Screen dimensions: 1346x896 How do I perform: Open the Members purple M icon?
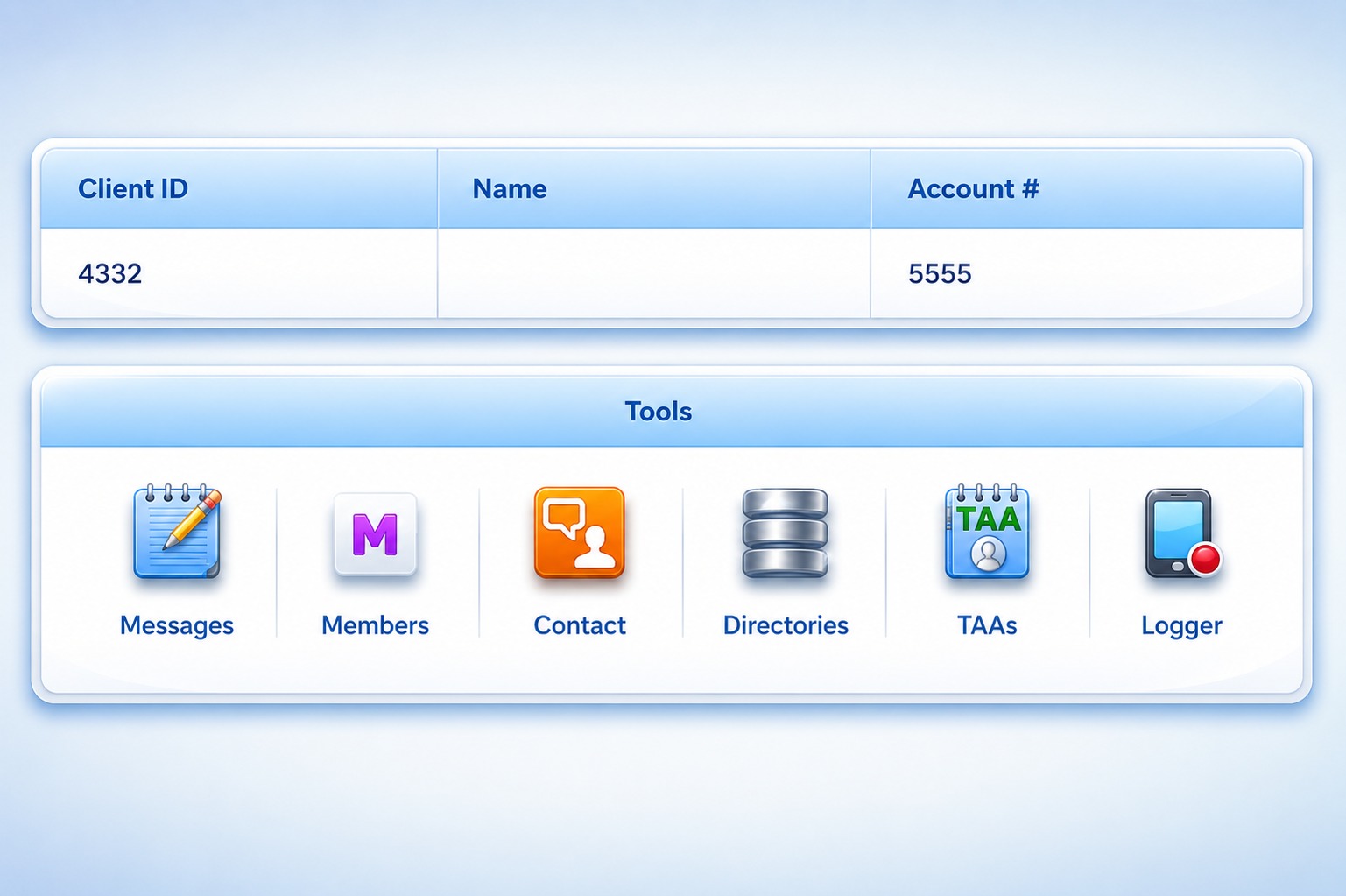[x=375, y=534]
